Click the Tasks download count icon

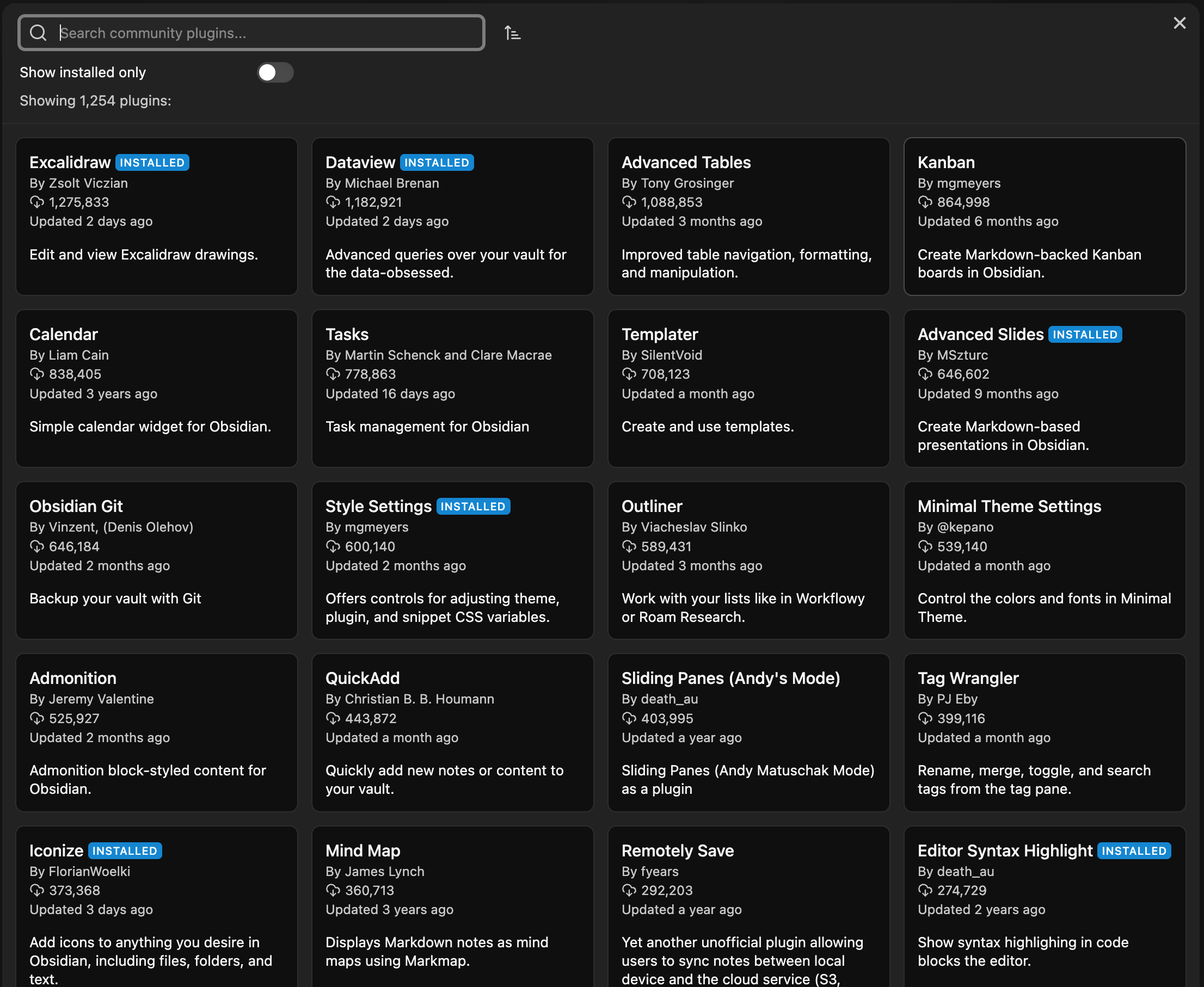(333, 374)
